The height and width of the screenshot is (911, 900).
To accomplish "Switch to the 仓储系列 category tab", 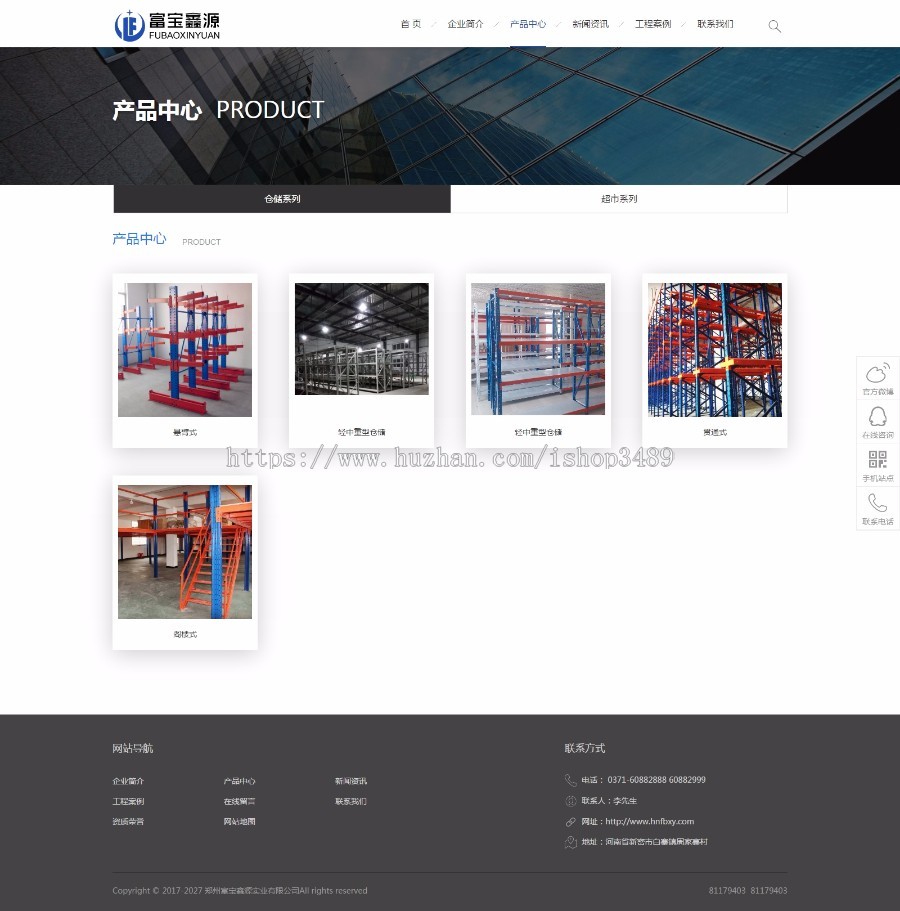I will (282, 199).
